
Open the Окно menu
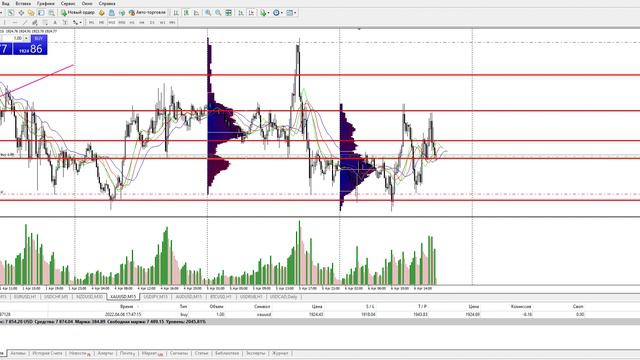87,3
